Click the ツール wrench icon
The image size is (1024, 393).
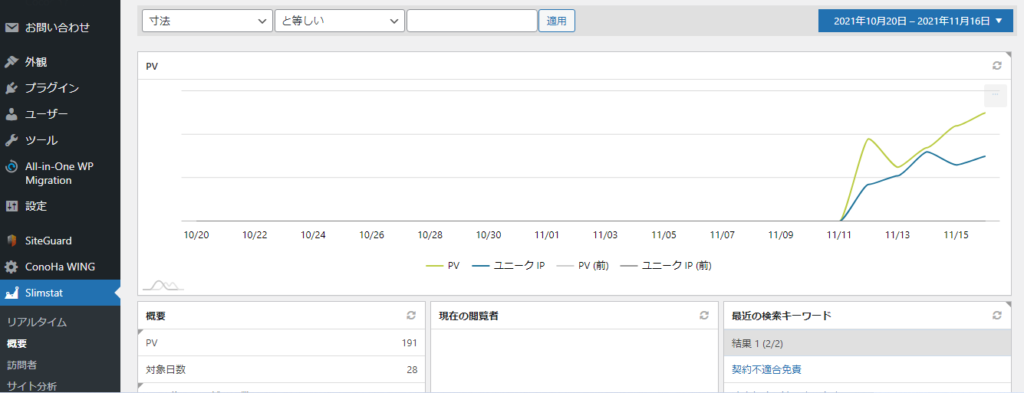[11, 140]
